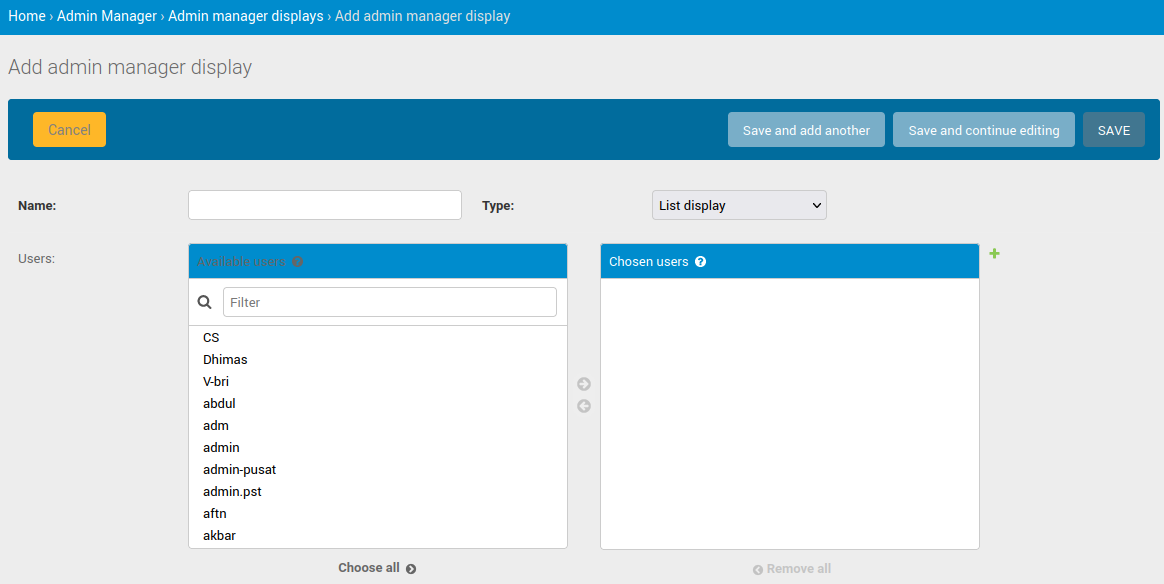Click the magnifying glass icon in the filter box

(204, 301)
